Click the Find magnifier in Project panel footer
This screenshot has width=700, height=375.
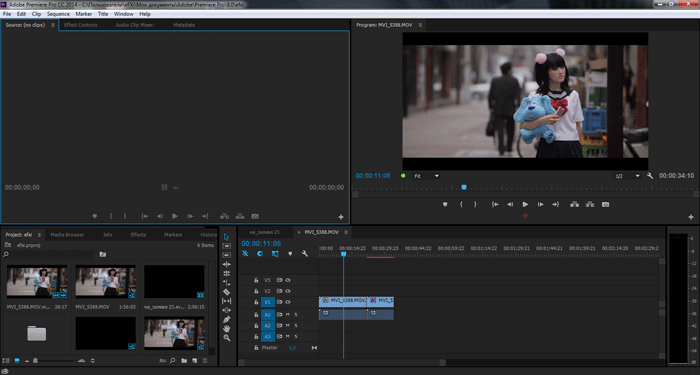pyautogui.click(x=172, y=361)
